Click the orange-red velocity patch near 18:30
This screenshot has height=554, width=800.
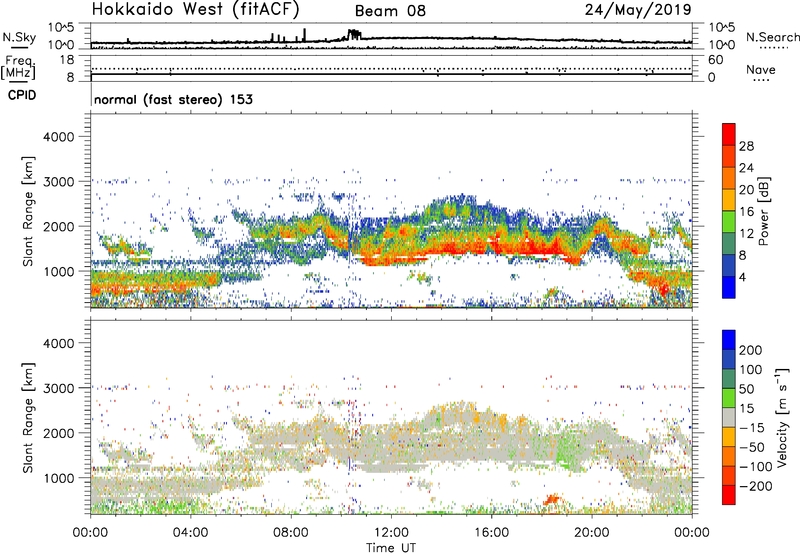point(552,498)
